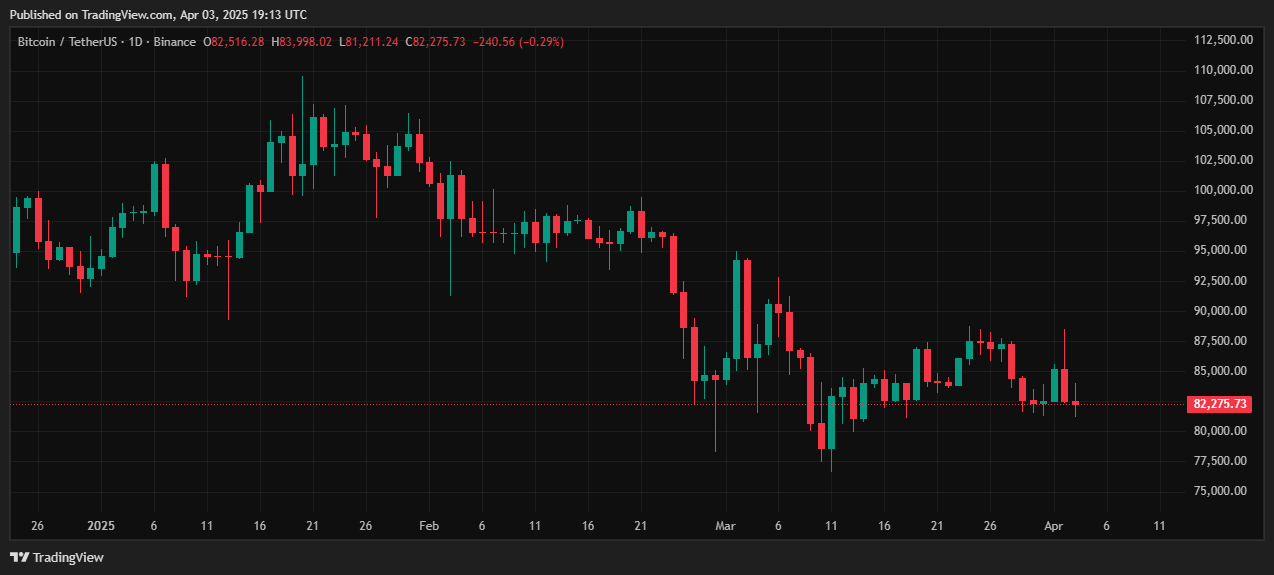Select the Bitcoin / TetherUS symbol title
Screen dimensions: 1274x575
[x=66, y=42]
